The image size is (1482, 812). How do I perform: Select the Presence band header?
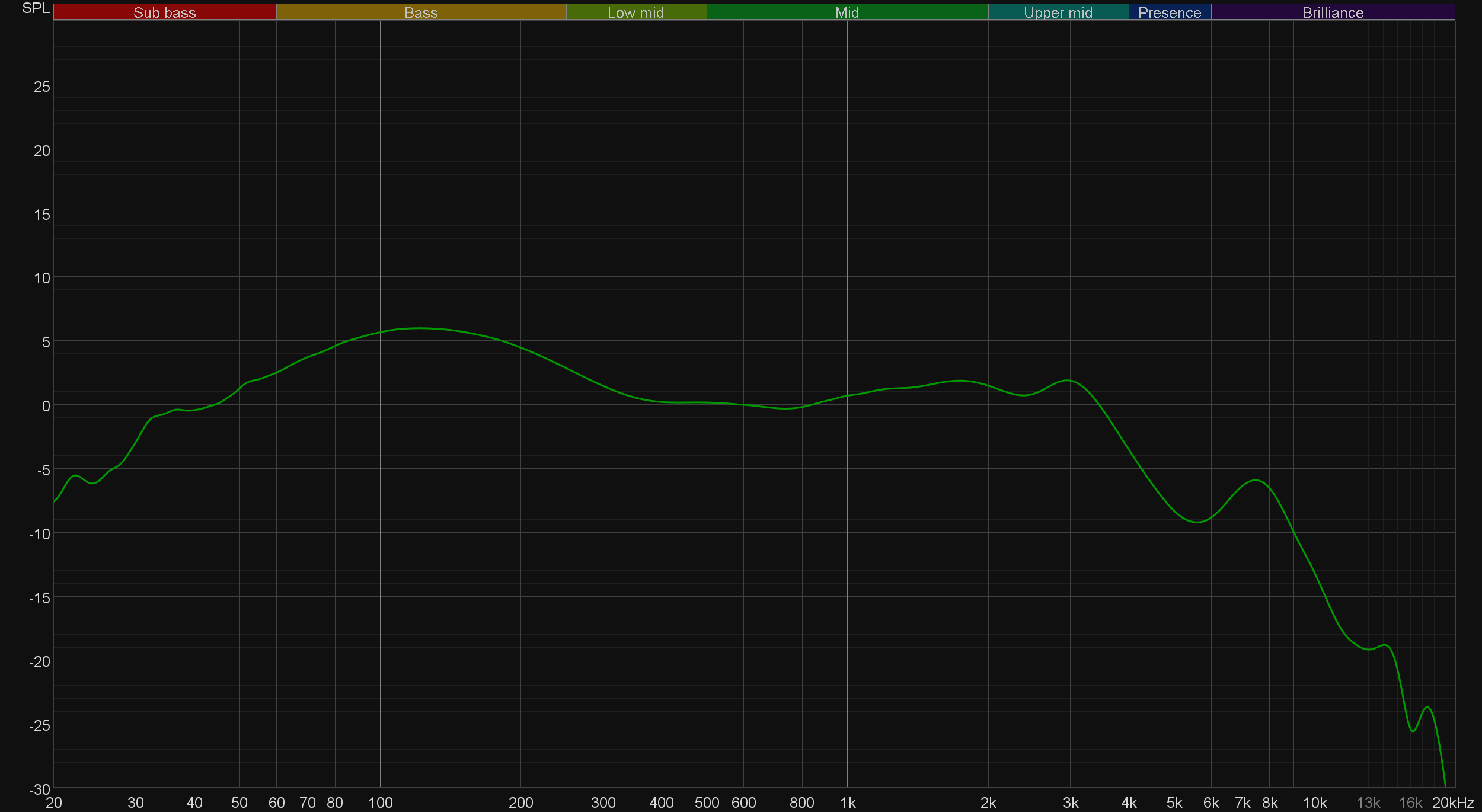1169,12
